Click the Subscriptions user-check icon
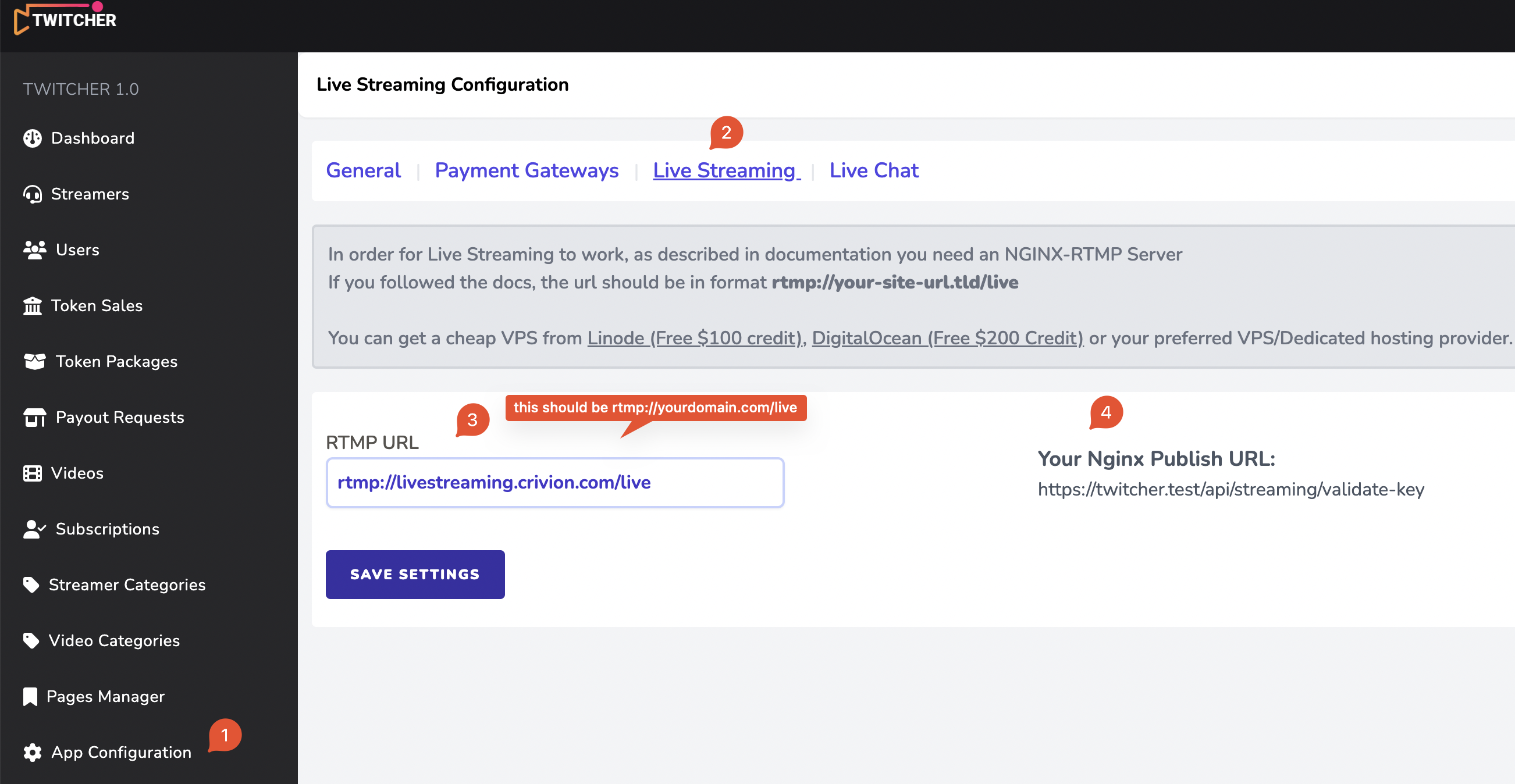 pyautogui.click(x=35, y=529)
